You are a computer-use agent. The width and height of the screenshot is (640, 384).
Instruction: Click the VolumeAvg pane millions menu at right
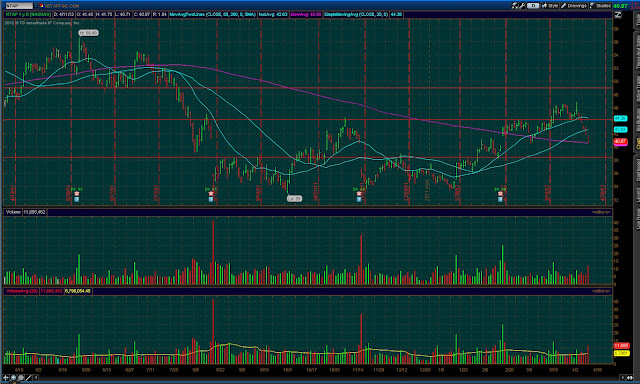[601, 291]
